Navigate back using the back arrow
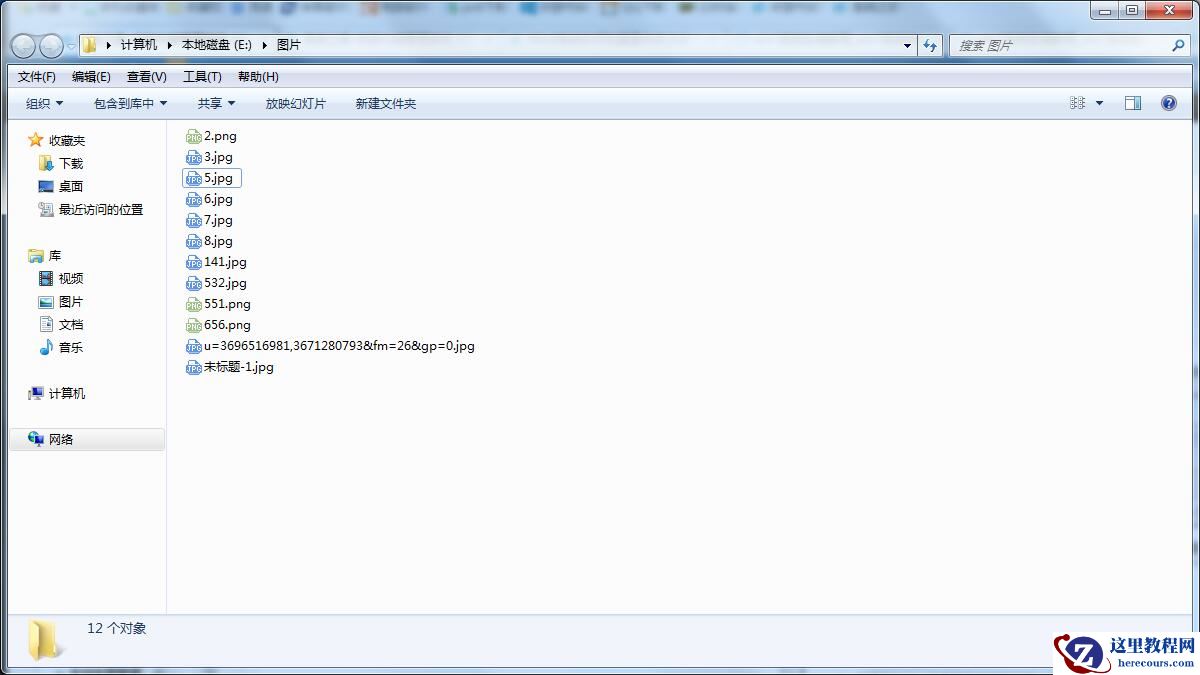The width and height of the screenshot is (1200, 675). (x=24, y=45)
